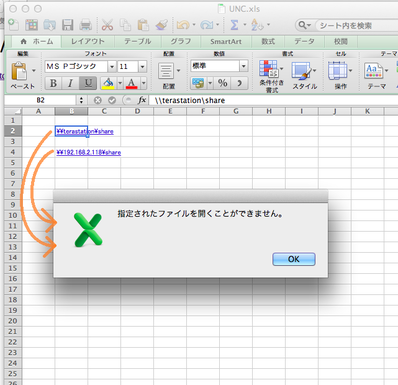Viewport: 398px width, 385px height.
Task: Toggle italic formatting
Action: pos(70,83)
